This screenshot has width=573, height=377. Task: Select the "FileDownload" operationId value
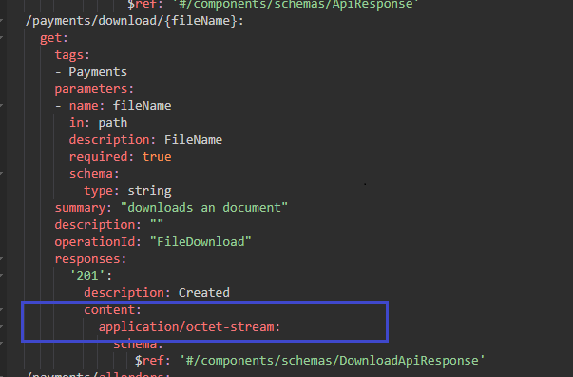201,241
